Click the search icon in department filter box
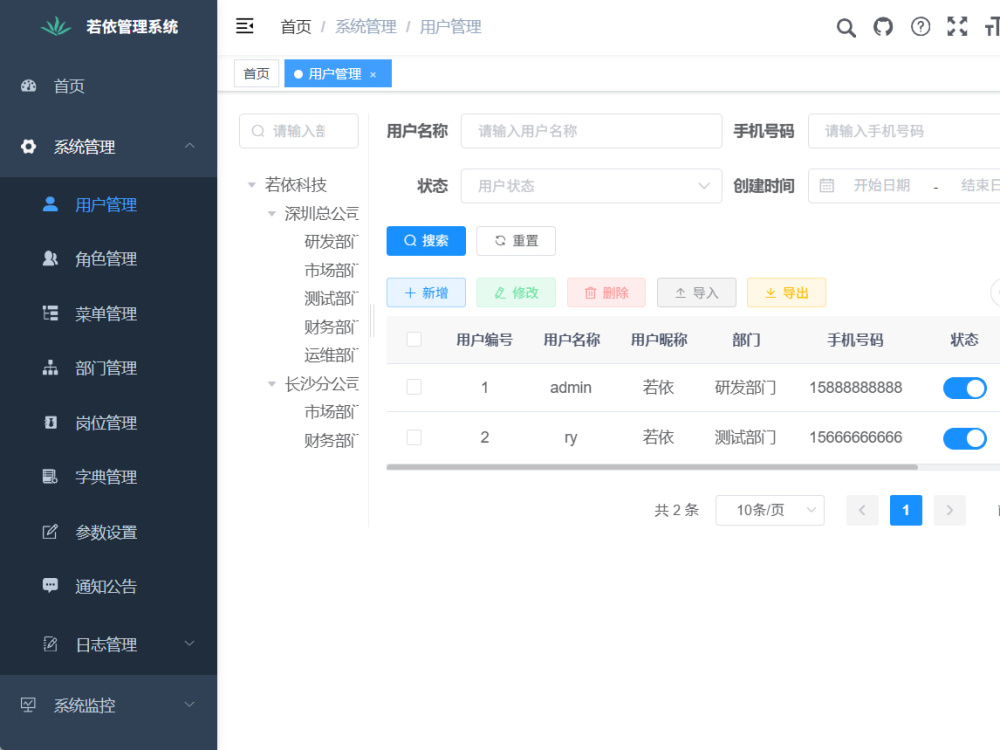The height and width of the screenshot is (750, 1000). point(258,131)
